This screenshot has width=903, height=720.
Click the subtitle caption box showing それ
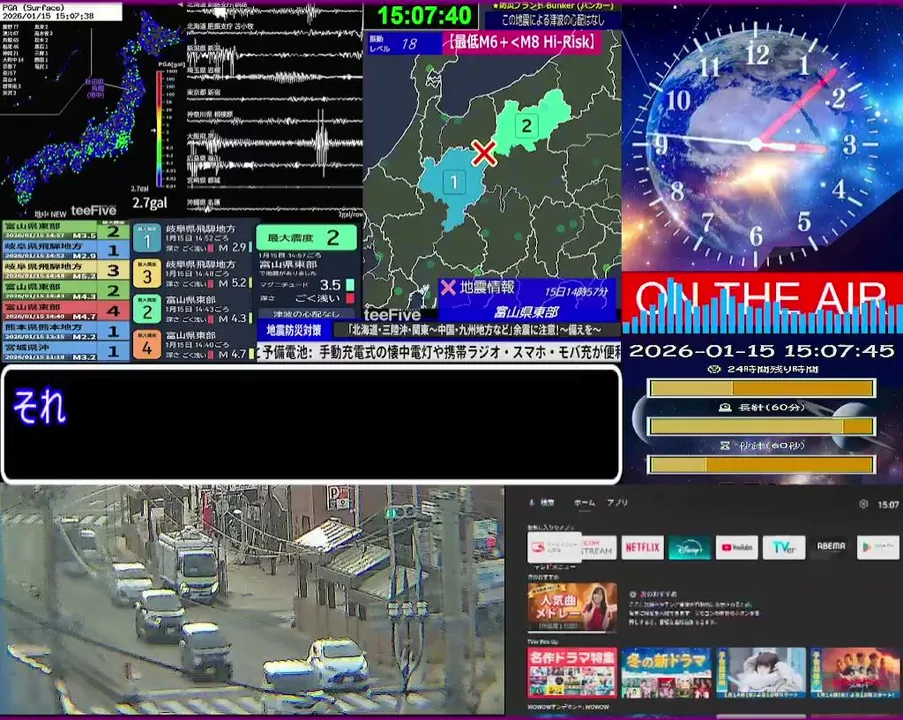pyautogui.click(x=312, y=424)
